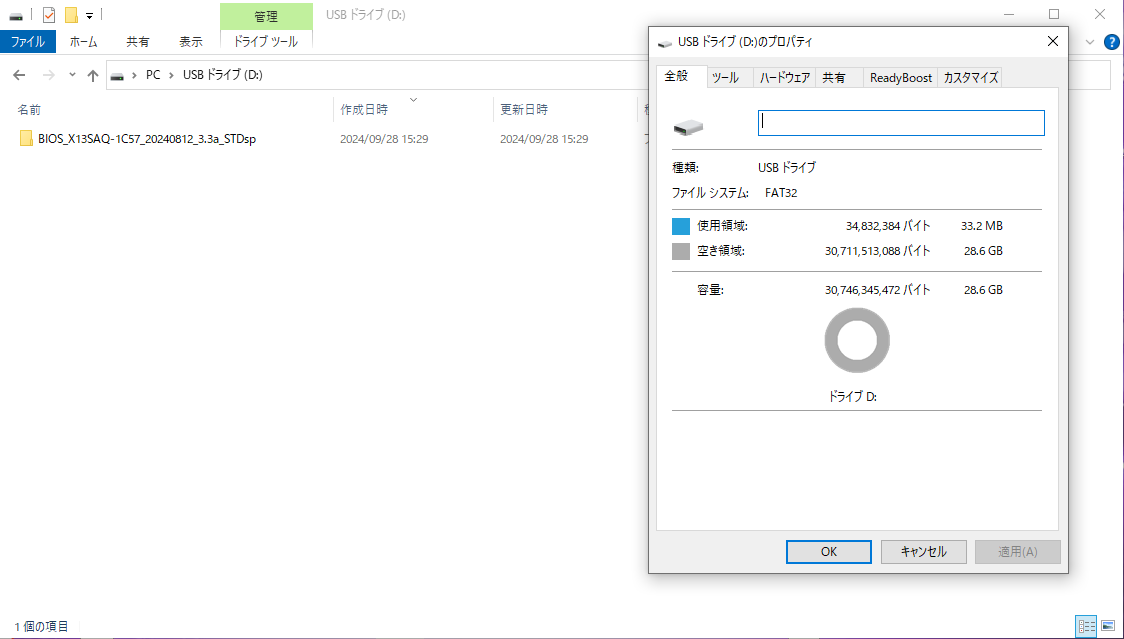Go back with the left arrow

19,75
